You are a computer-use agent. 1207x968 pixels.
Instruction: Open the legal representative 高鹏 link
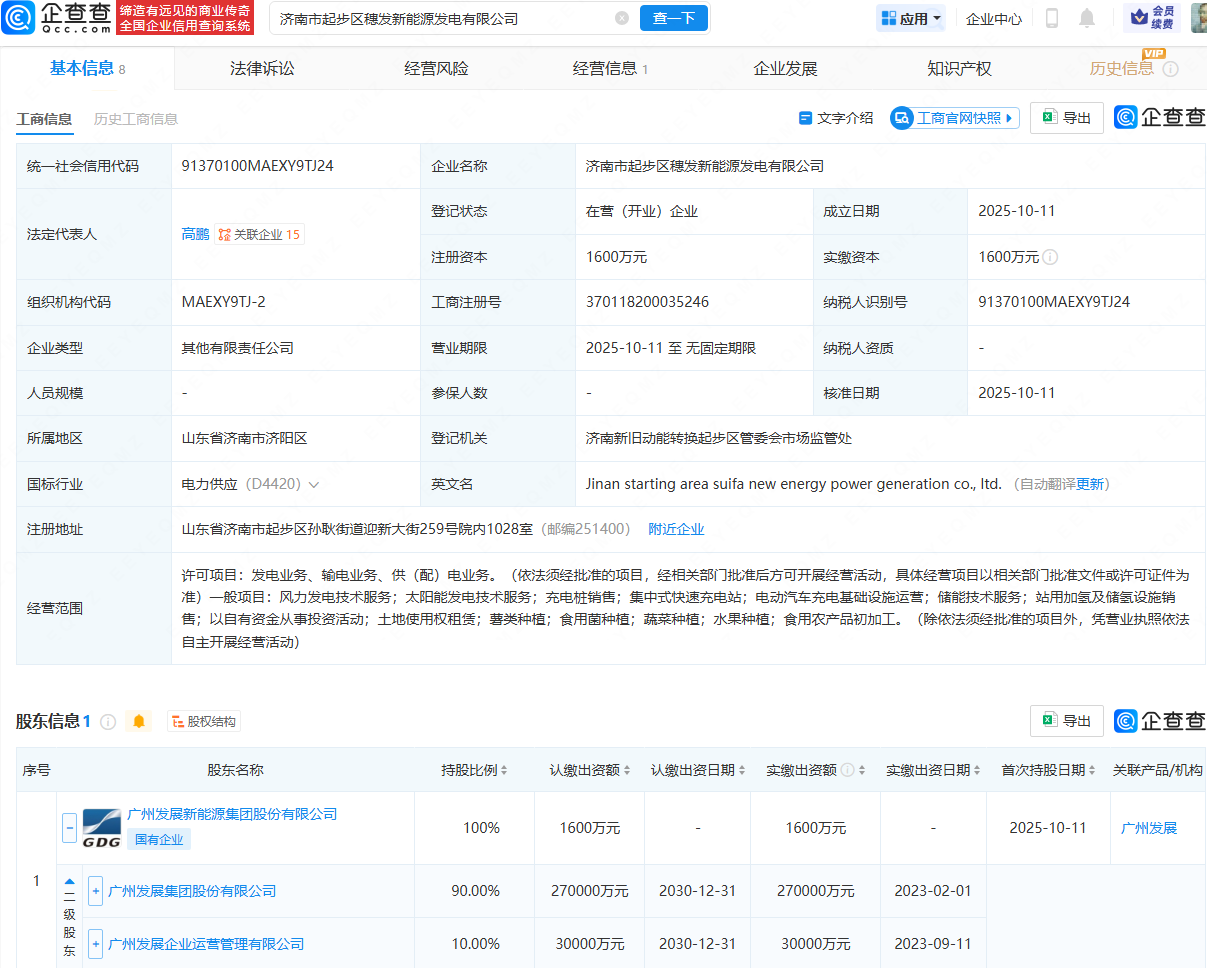point(195,234)
